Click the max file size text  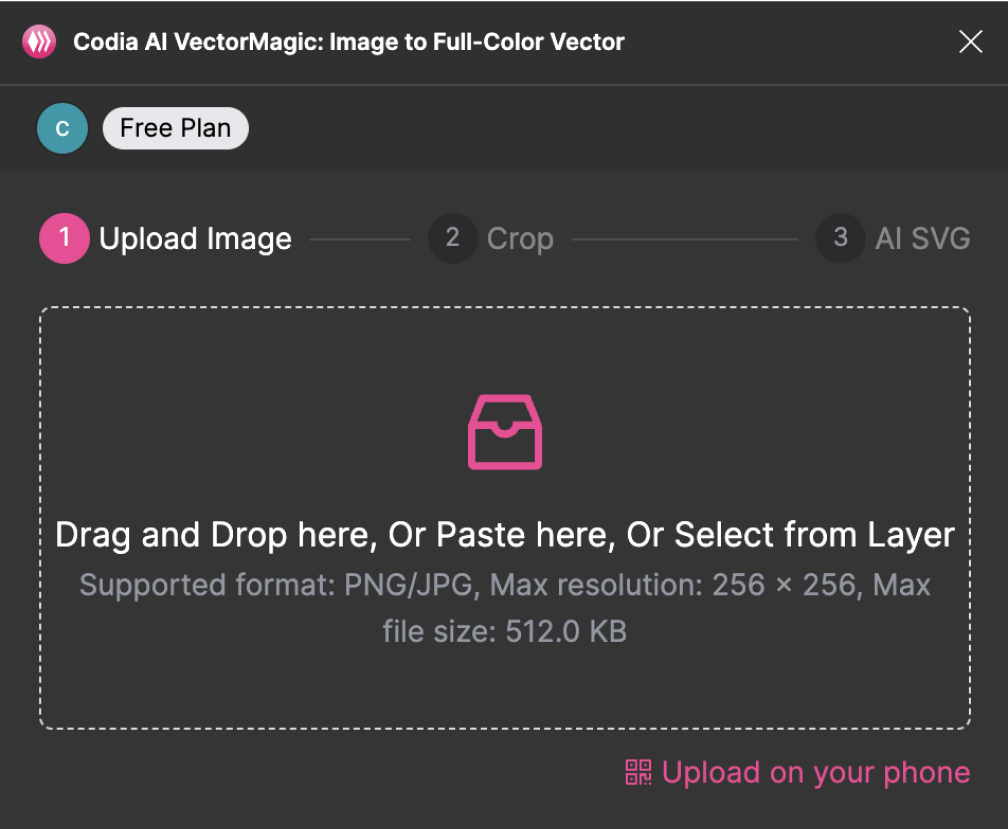pyautogui.click(x=504, y=631)
